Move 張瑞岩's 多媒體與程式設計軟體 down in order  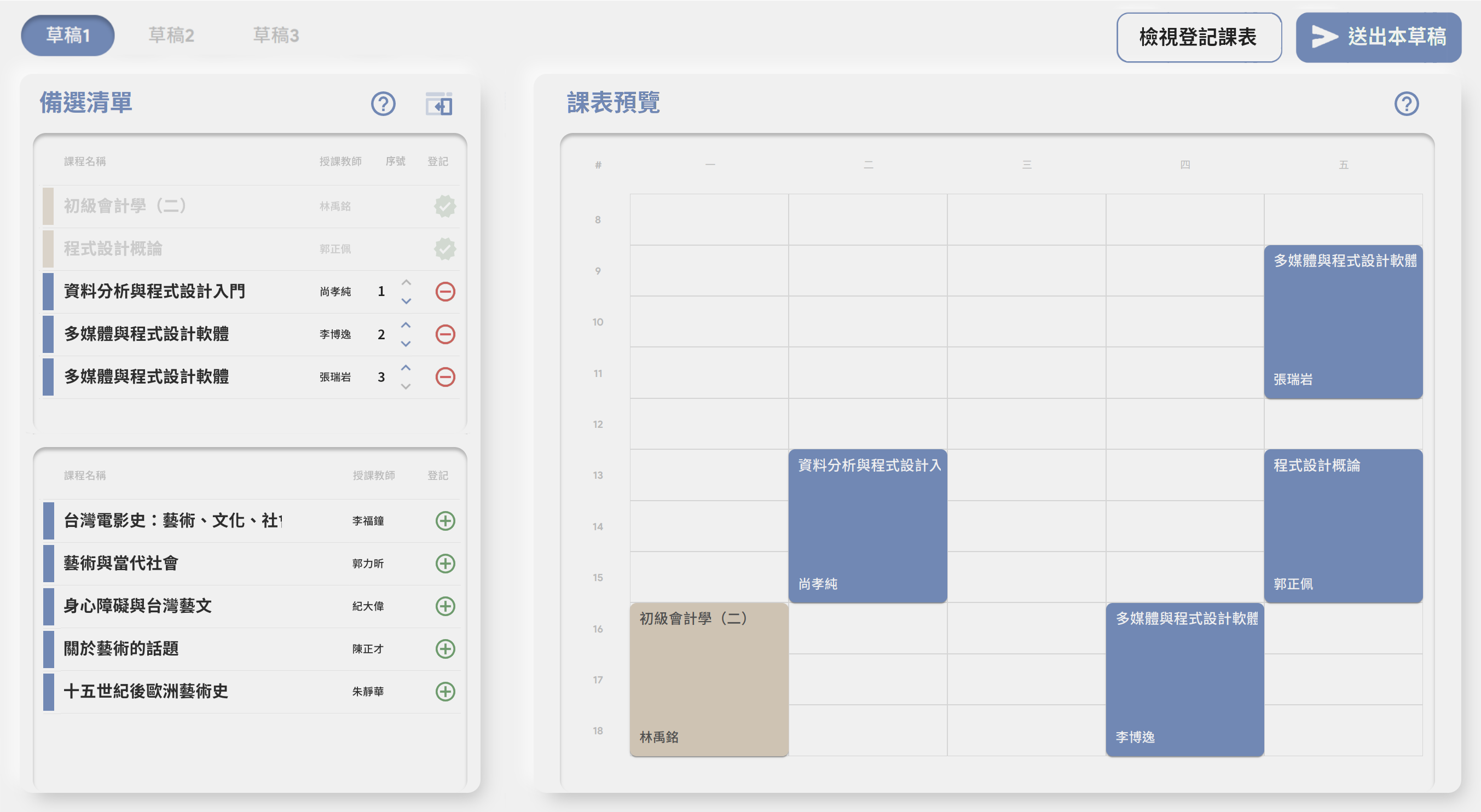pos(406,386)
